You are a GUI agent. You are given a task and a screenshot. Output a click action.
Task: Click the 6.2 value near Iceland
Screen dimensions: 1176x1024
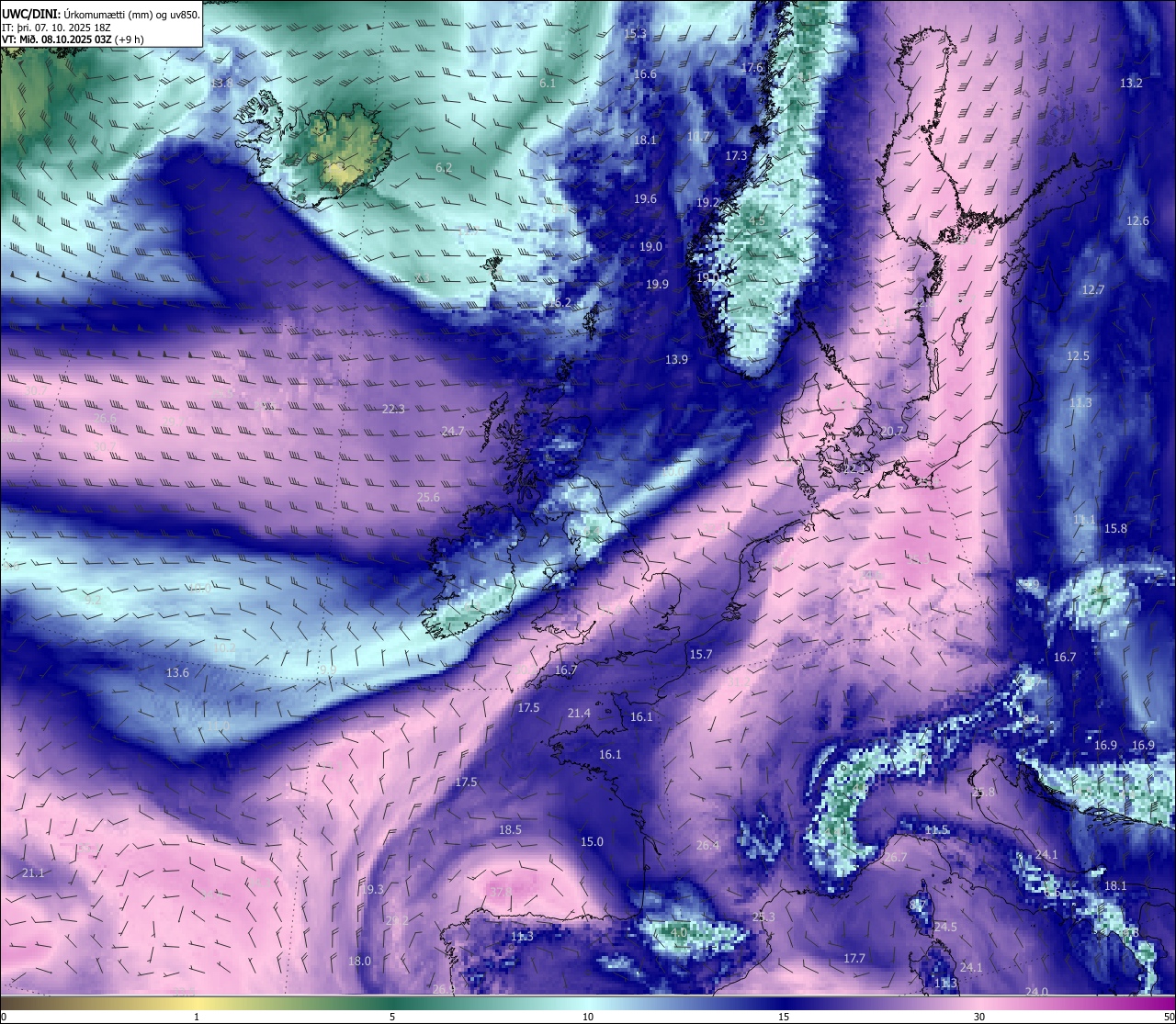(444, 168)
